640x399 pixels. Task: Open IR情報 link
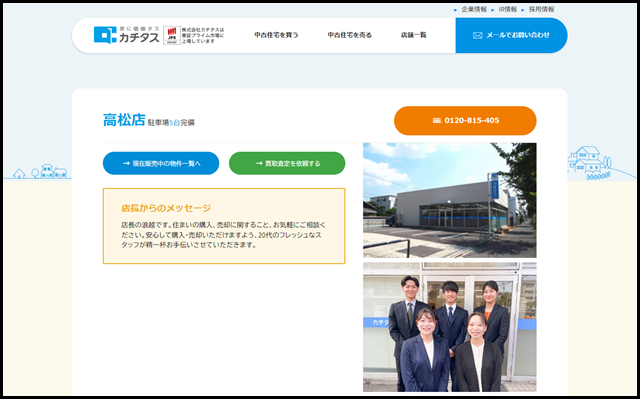[x=508, y=9]
